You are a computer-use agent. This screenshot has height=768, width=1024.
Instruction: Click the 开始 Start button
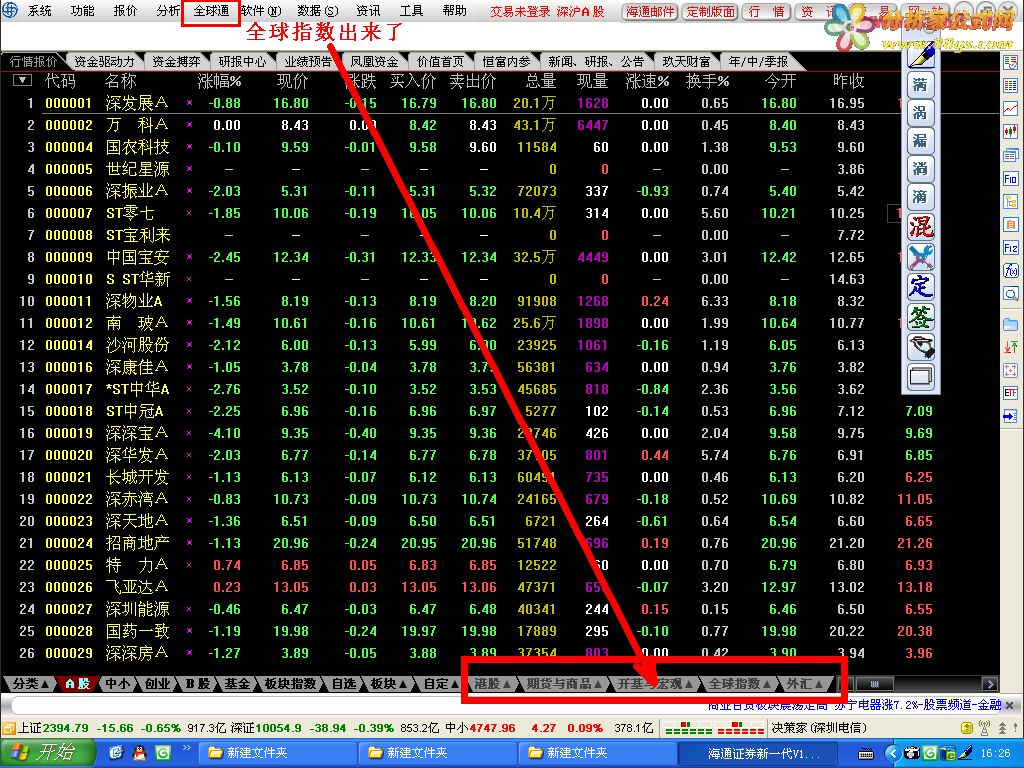pyautogui.click(x=47, y=753)
